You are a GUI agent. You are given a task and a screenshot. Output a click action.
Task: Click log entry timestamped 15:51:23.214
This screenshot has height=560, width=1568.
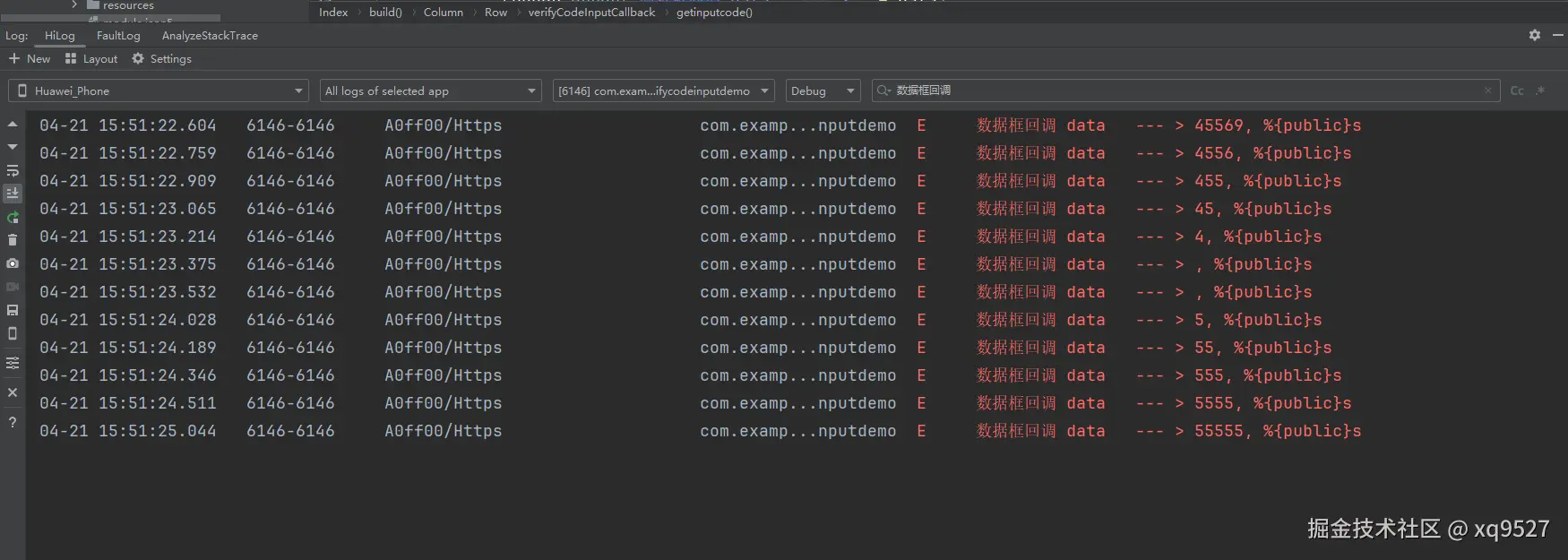pos(797,237)
